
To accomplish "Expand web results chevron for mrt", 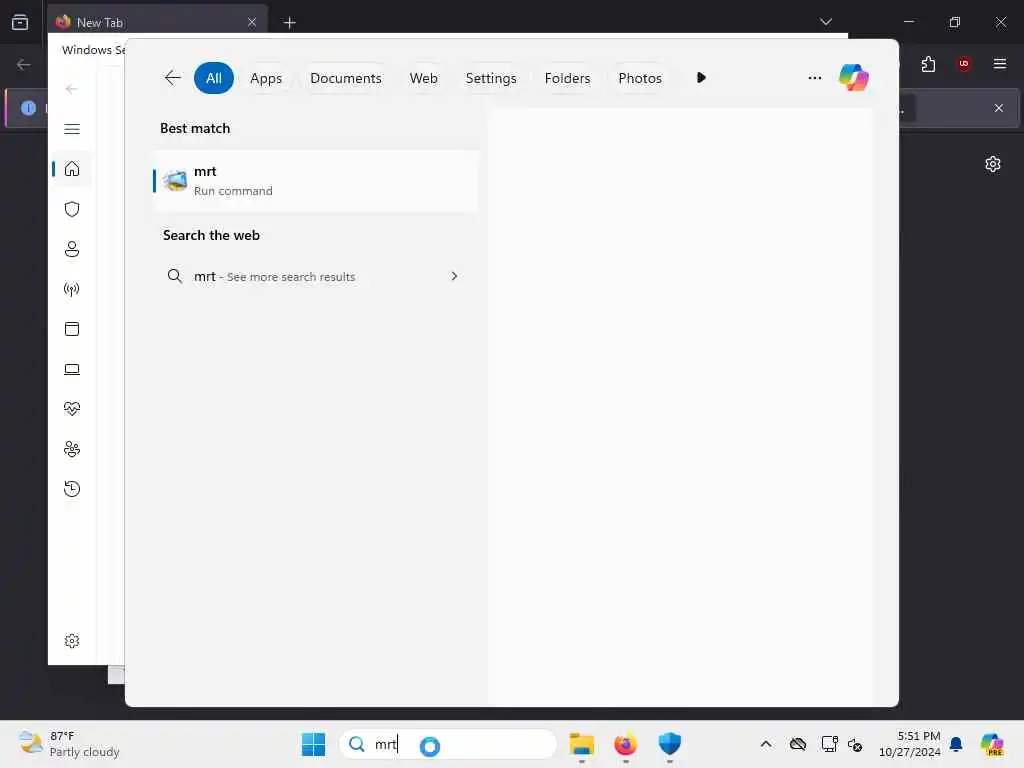I will click(454, 276).
